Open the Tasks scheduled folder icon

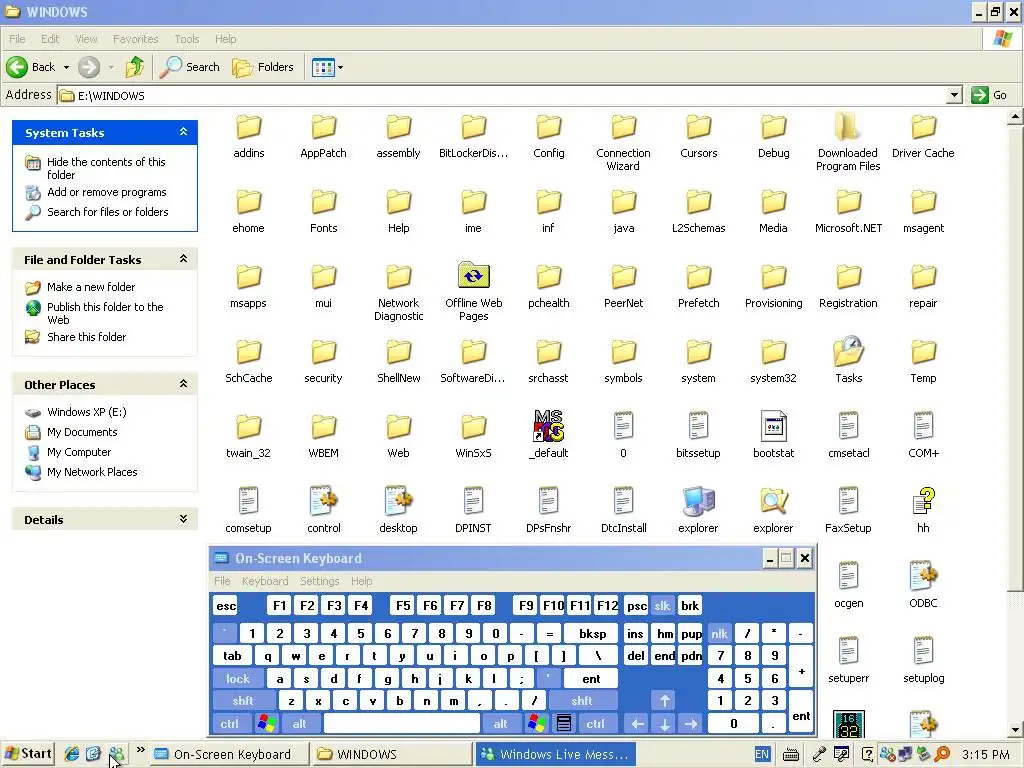[848, 351]
